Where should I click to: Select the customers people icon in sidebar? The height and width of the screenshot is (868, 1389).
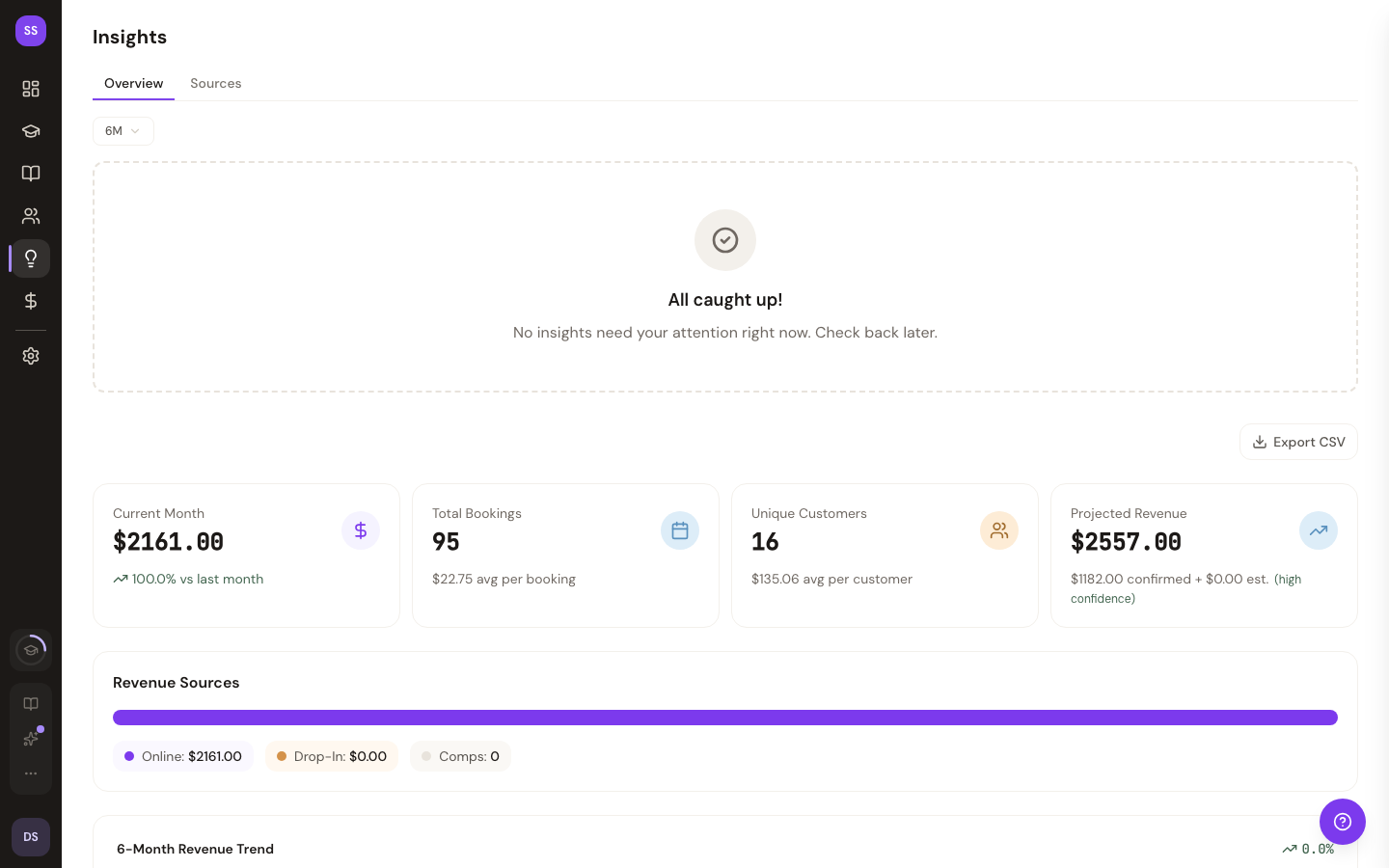tap(31, 216)
